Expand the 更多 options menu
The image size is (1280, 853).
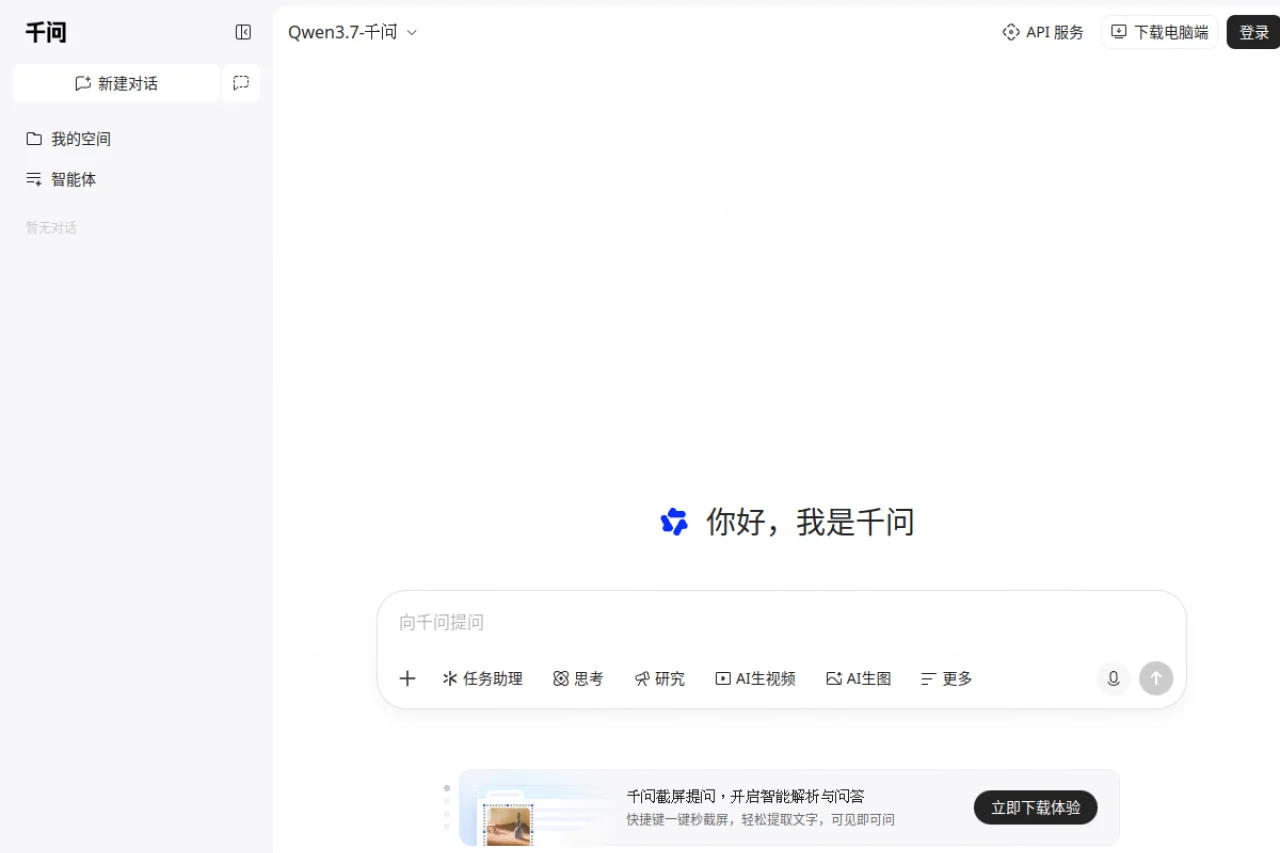[946, 679]
